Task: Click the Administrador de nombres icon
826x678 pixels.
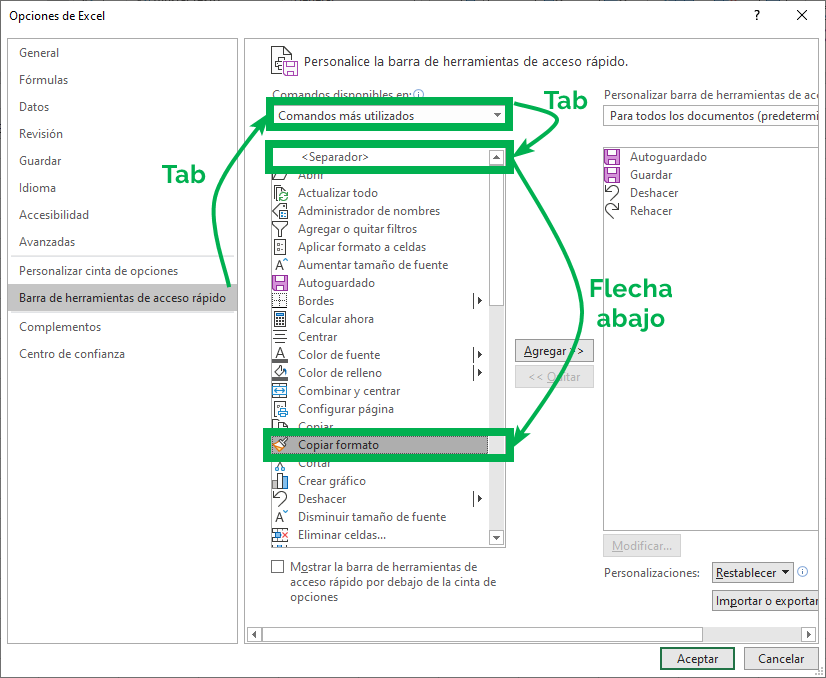Action: tap(280, 211)
